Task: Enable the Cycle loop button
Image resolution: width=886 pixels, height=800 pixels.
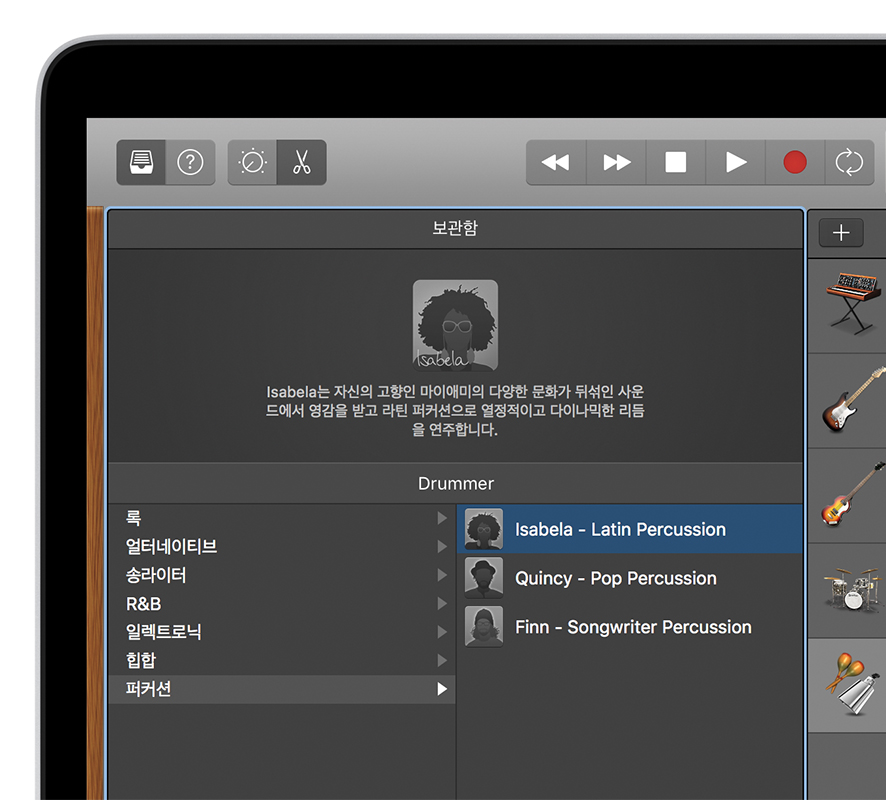Action: tap(848, 162)
